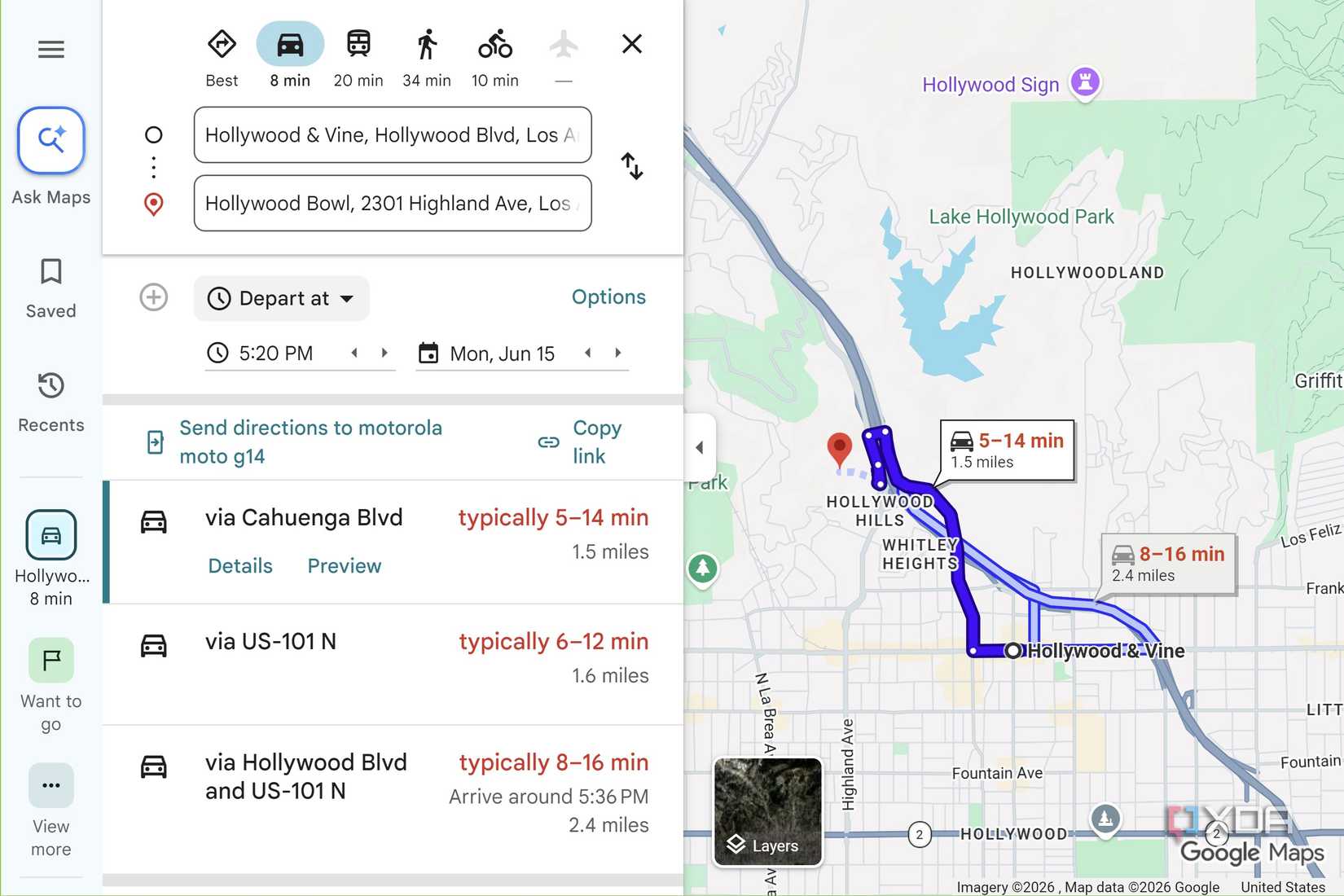Edit starting point Hollywood & Vine field
Viewport: 1344px width, 896px height.
click(x=393, y=135)
